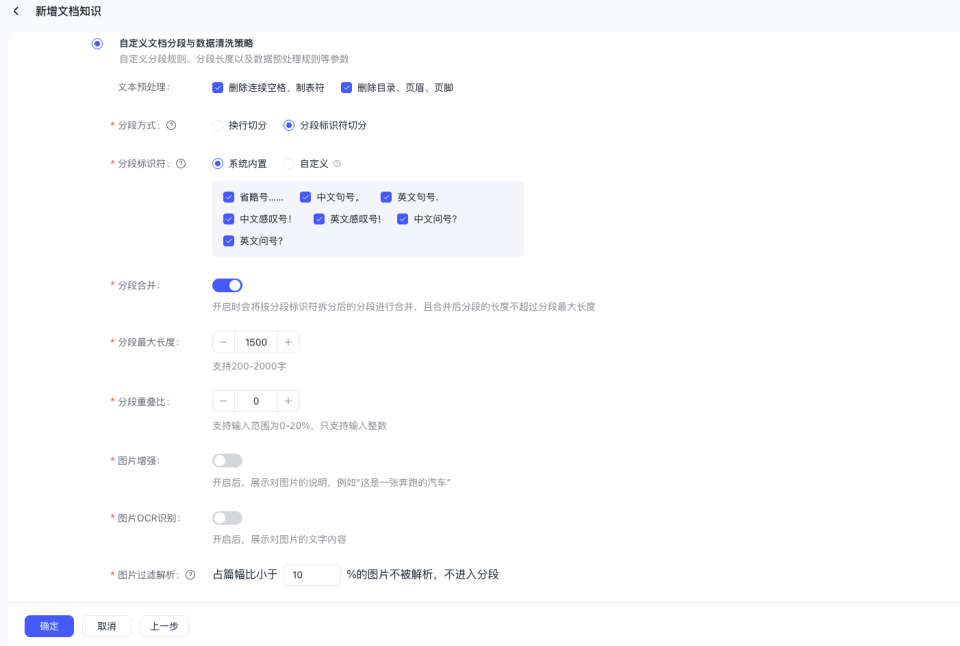Open the help icon next to 分段标识符
960x646 pixels.
tap(181, 163)
